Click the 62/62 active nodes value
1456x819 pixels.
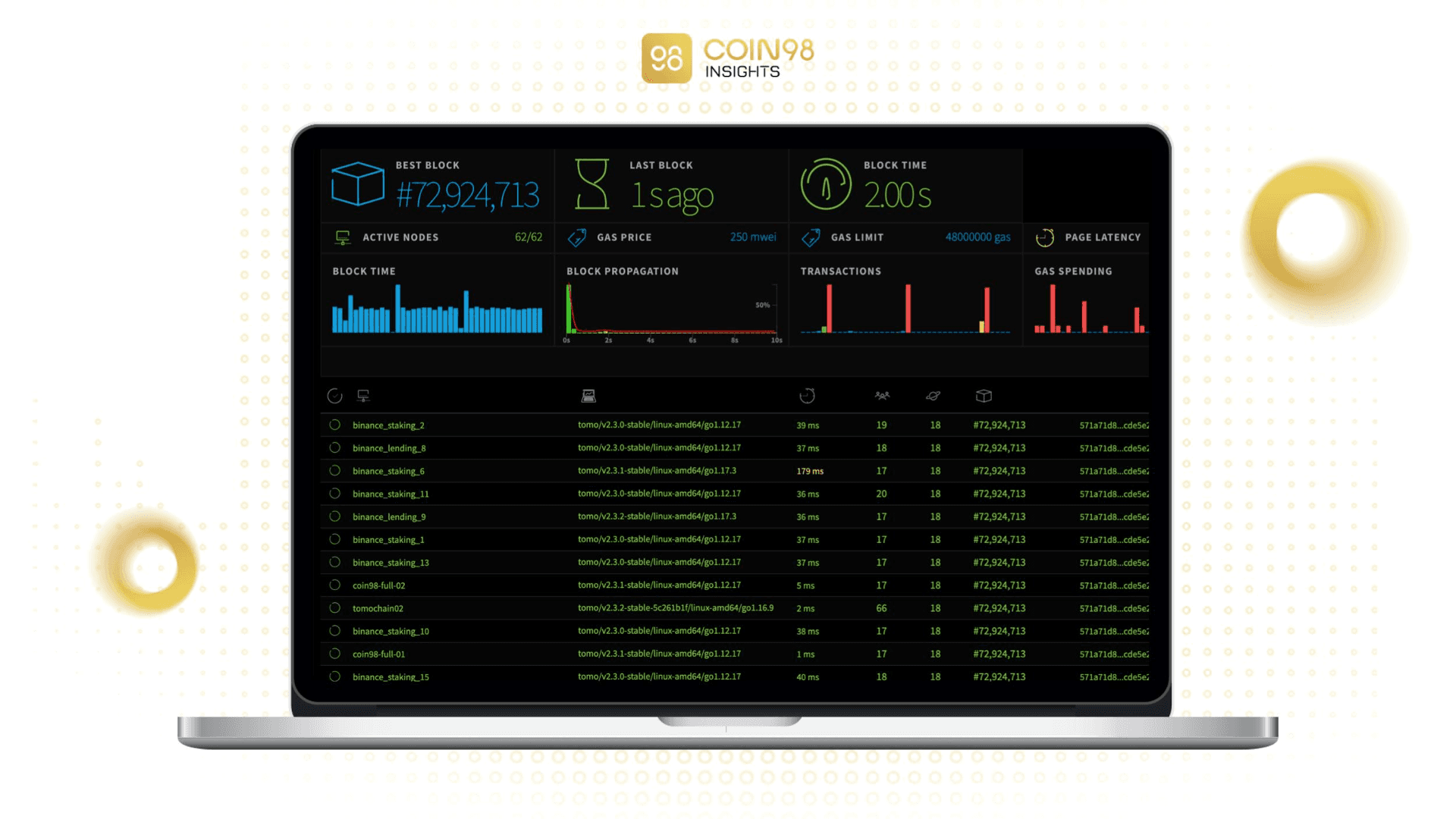529,237
